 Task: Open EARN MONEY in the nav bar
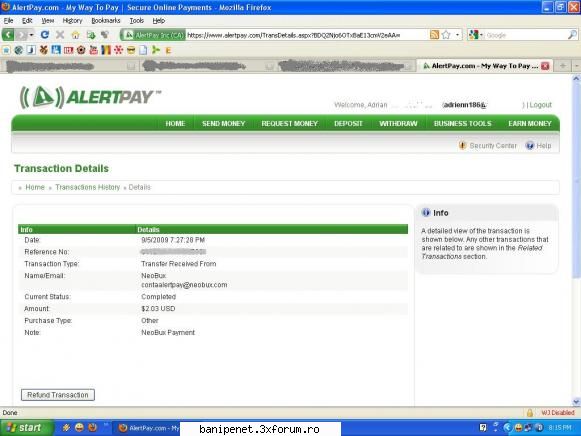[529, 123]
